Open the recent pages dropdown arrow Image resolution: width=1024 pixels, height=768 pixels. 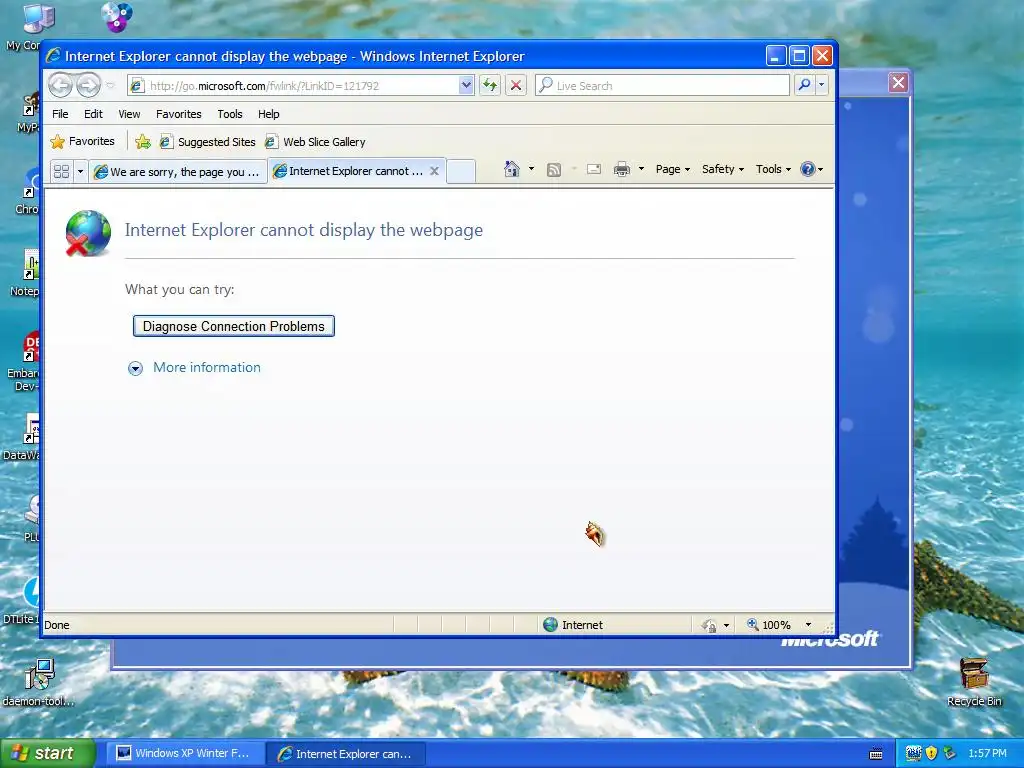tap(110, 86)
